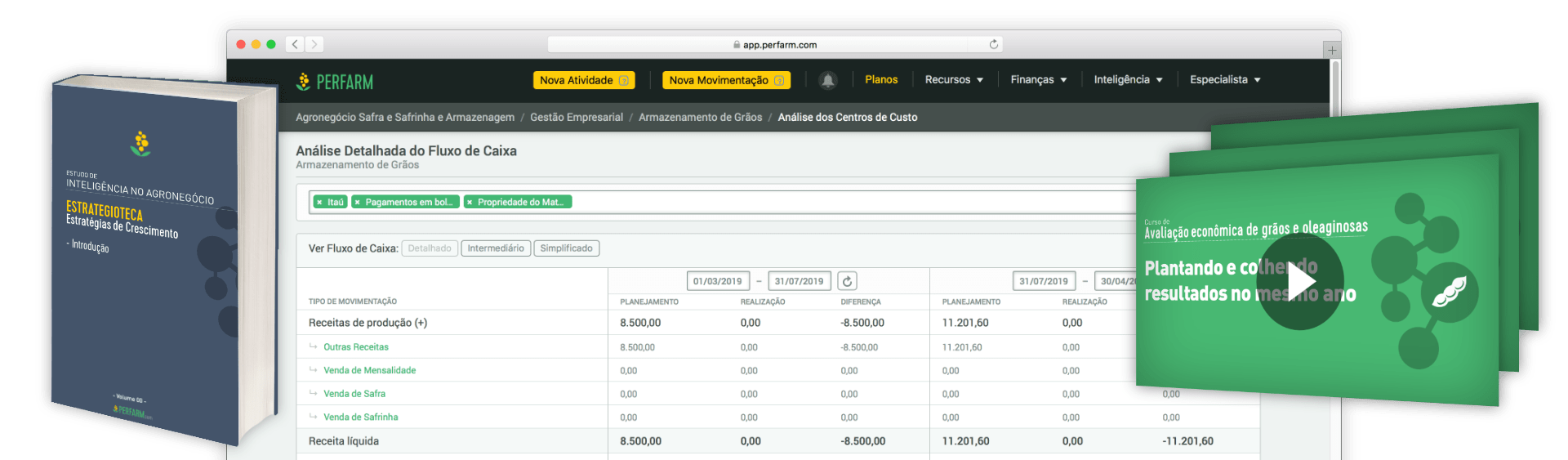Click the Tipo de Movimentação column header
The height and width of the screenshot is (460, 1568).
(x=353, y=301)
